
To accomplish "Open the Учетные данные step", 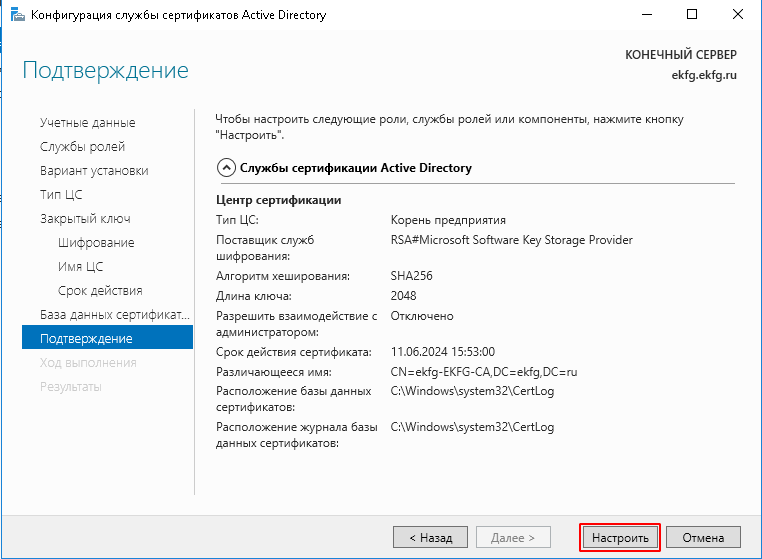I will [87, 122].
